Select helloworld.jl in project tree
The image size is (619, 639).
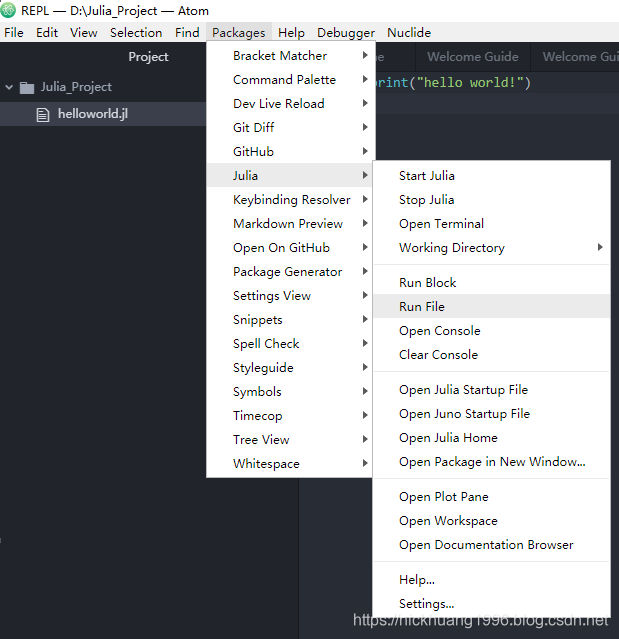point(103,114)
